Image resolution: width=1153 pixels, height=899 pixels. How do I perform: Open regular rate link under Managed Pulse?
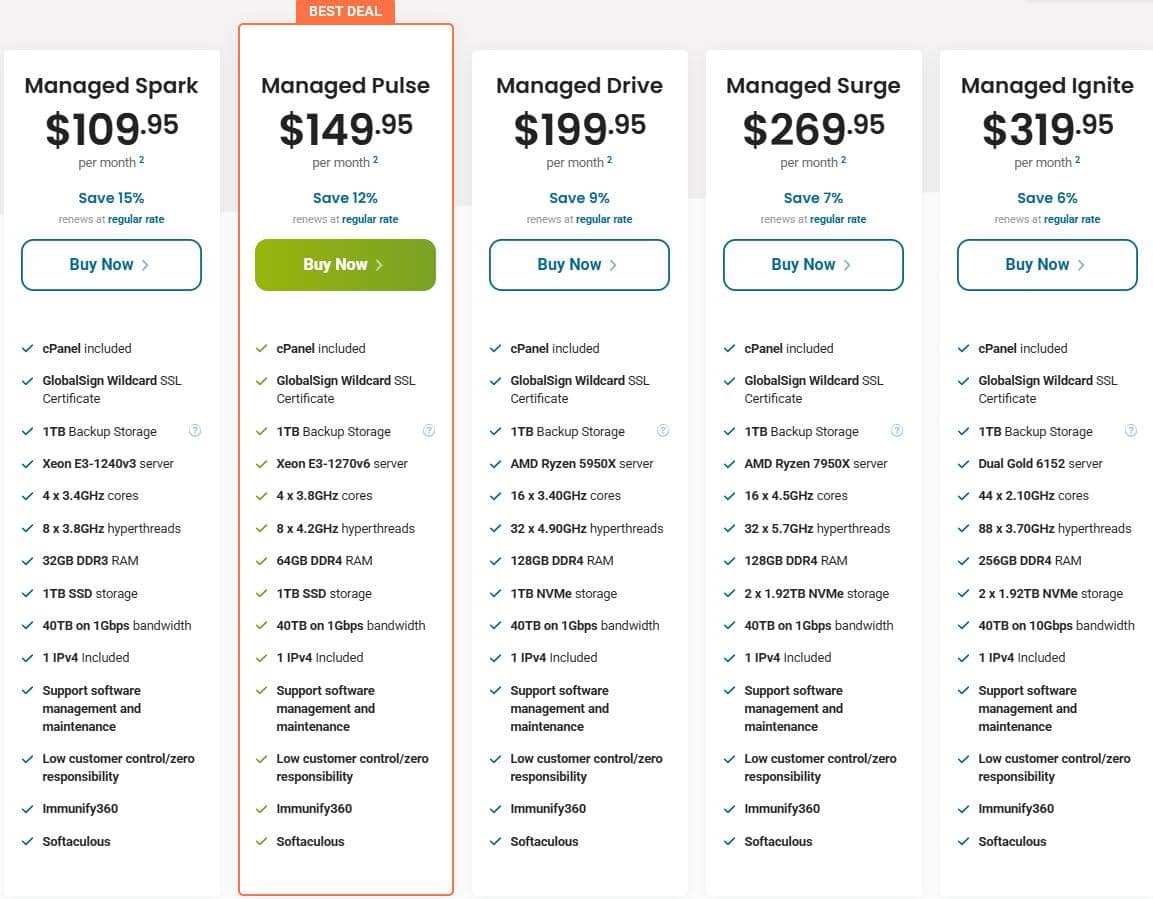tap(370, 219)
